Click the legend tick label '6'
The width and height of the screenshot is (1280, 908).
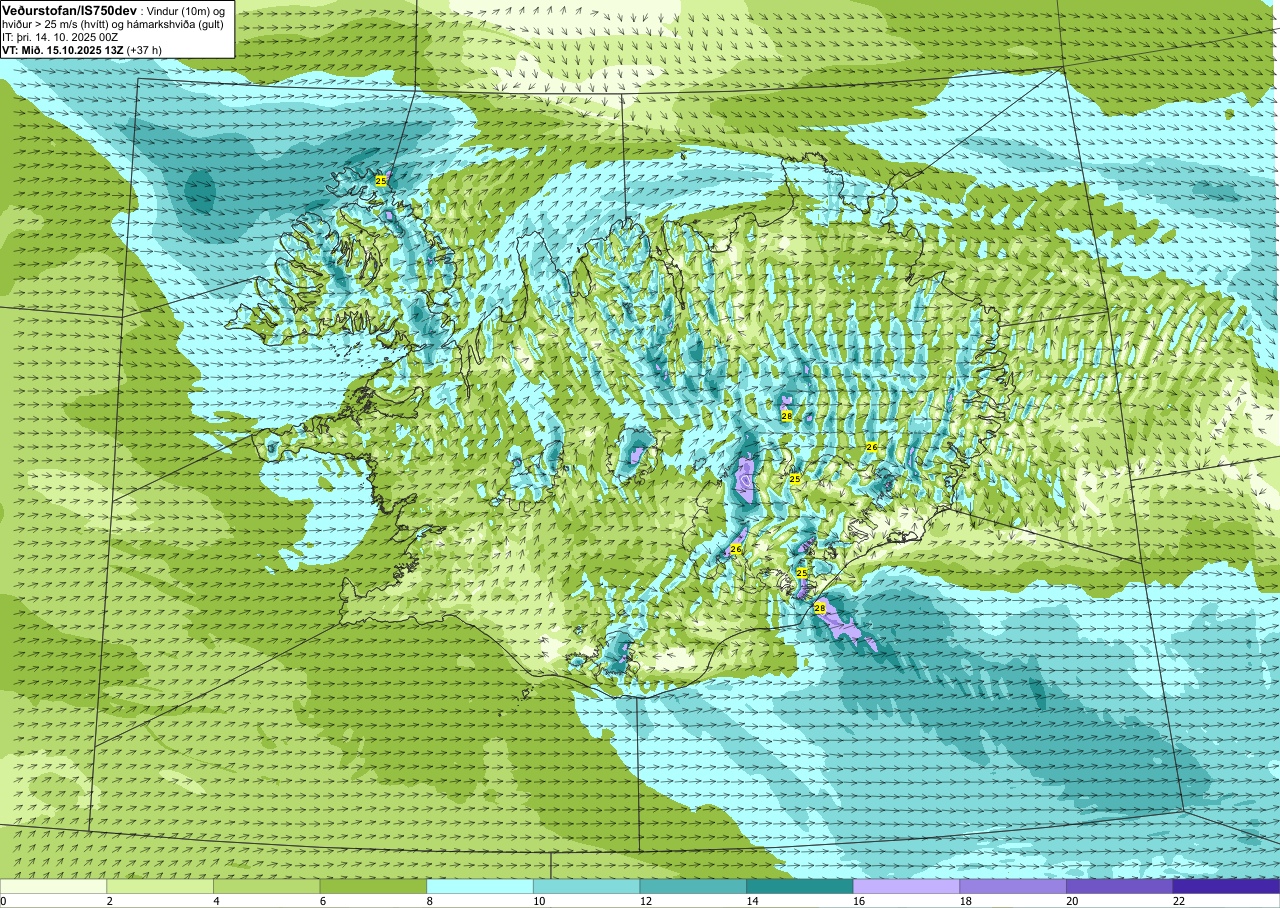[323, 901]
